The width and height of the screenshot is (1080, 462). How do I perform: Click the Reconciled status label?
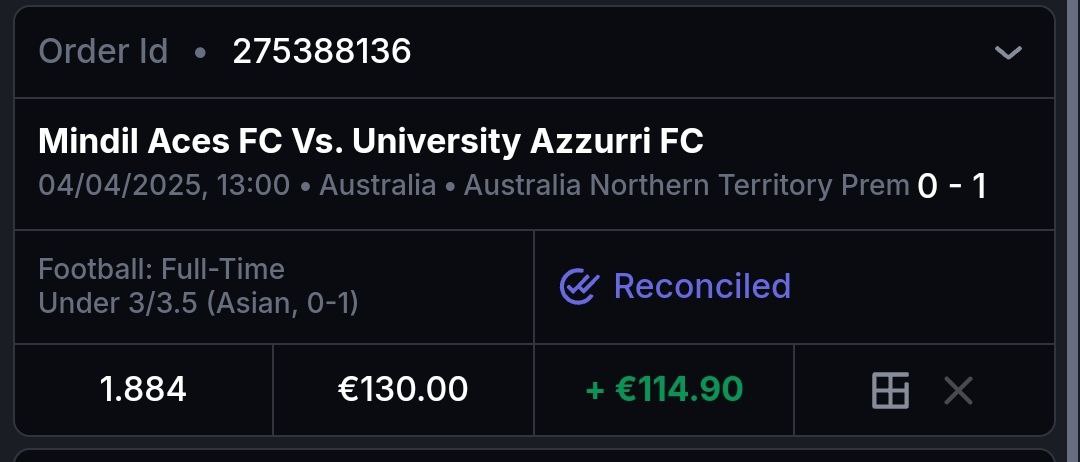702,287
